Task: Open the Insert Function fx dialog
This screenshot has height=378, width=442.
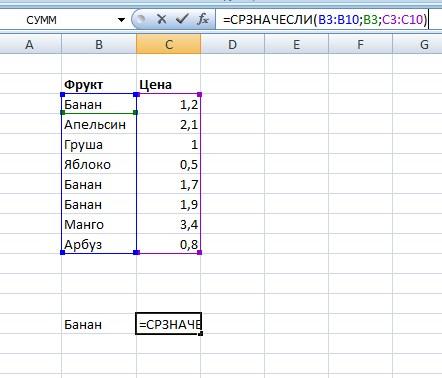Action: click(202, 19)
